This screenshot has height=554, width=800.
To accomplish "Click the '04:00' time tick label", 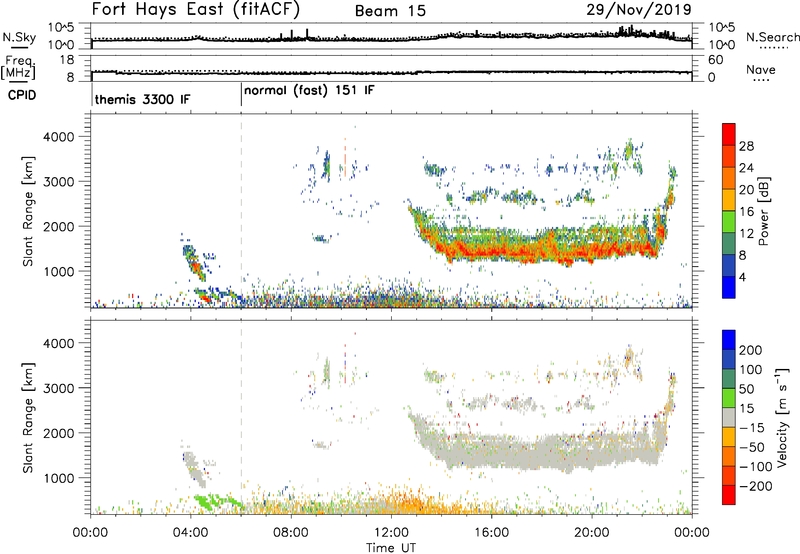I will [x=190, y=533].
